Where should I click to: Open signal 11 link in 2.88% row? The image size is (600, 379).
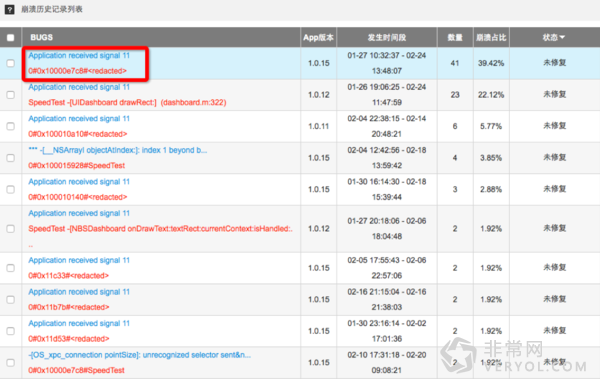(x=79, y=182)
